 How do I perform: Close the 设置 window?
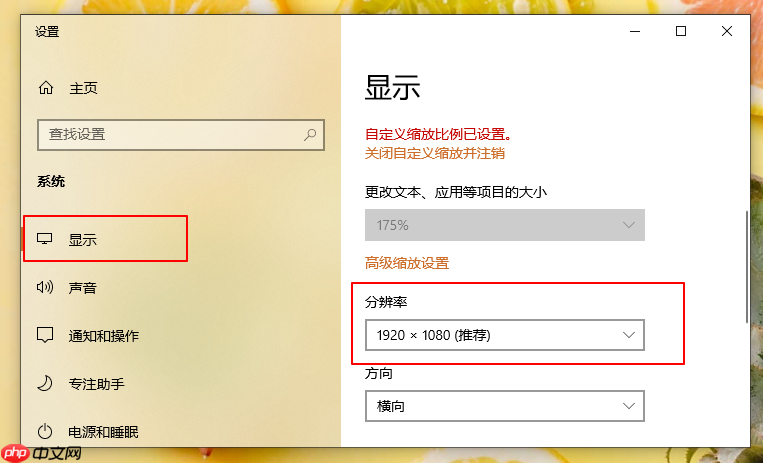click(727, 31)
